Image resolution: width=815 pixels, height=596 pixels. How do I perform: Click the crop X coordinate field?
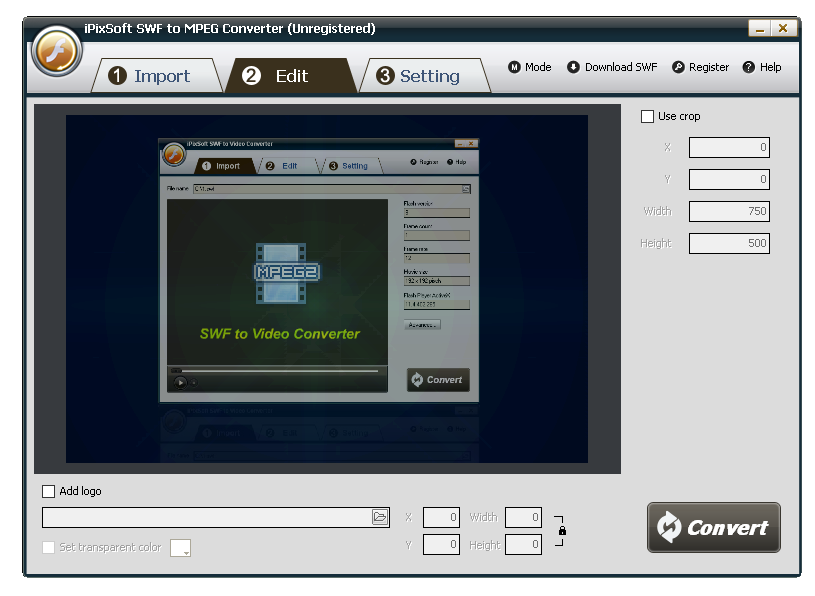(x=728, y=147)
